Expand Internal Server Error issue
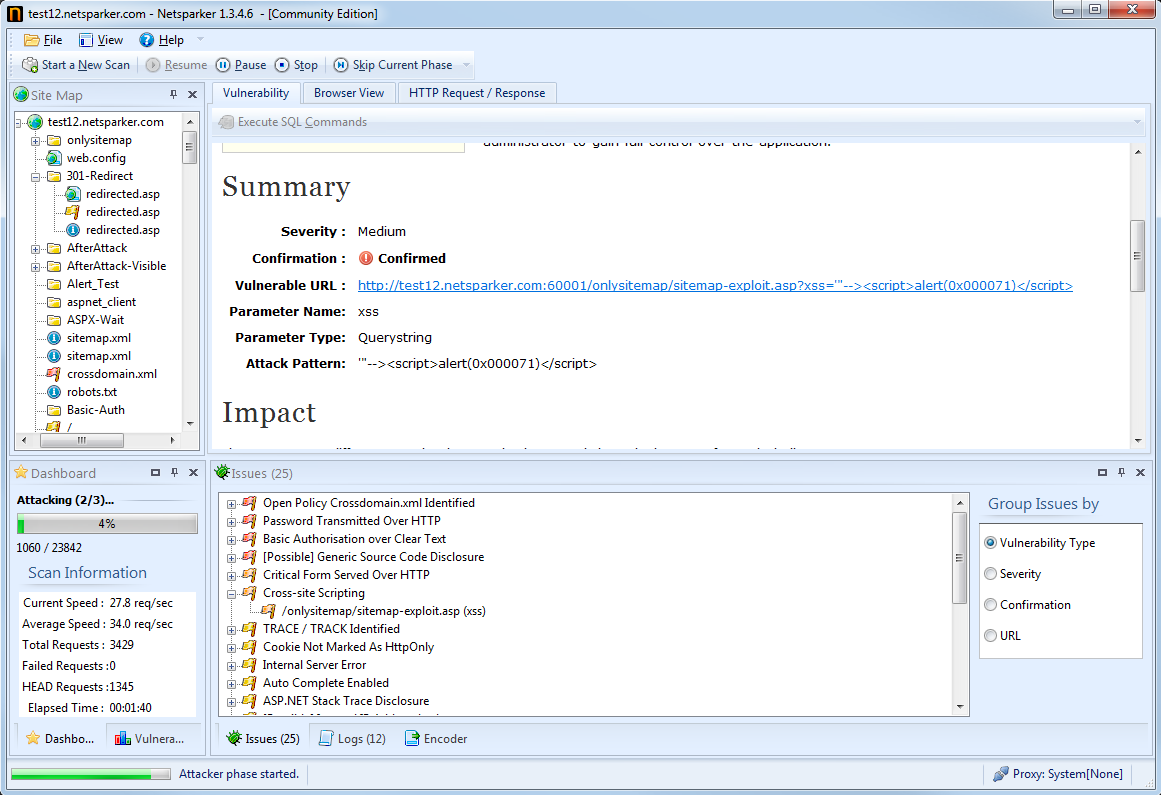 pos(231,666)
